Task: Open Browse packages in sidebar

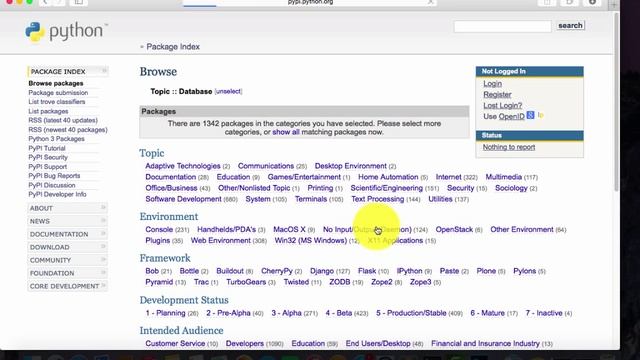Action: 56,83
